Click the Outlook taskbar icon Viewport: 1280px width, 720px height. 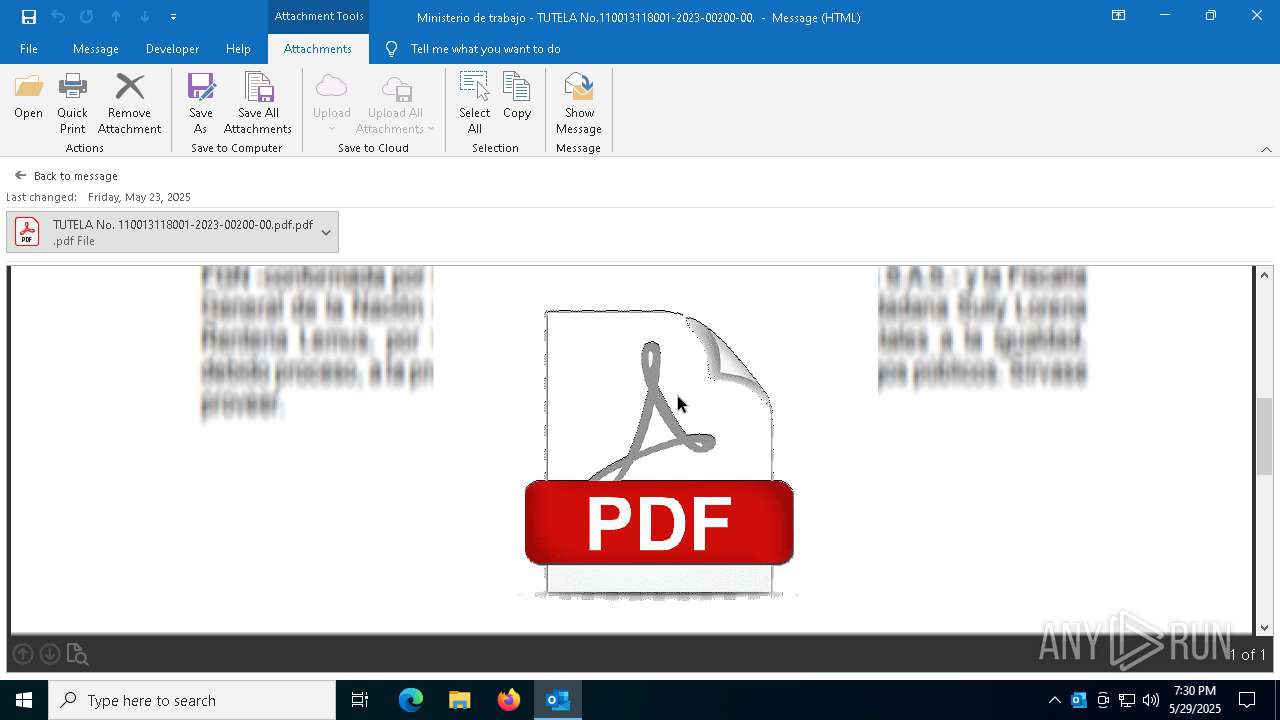pyautogui.click(x=558, y=700)
